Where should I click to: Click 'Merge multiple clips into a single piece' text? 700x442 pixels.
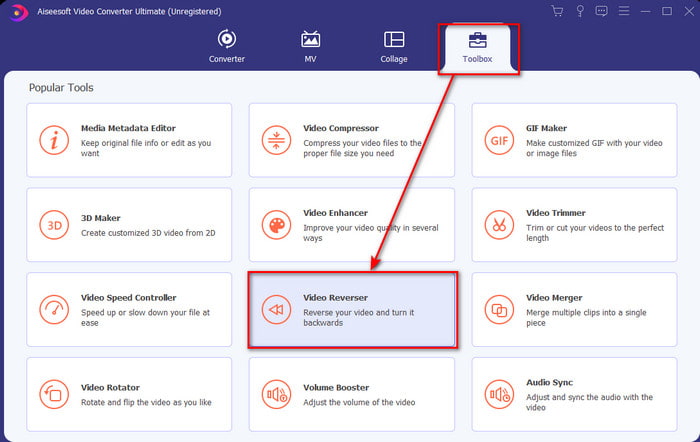[586, 317]
